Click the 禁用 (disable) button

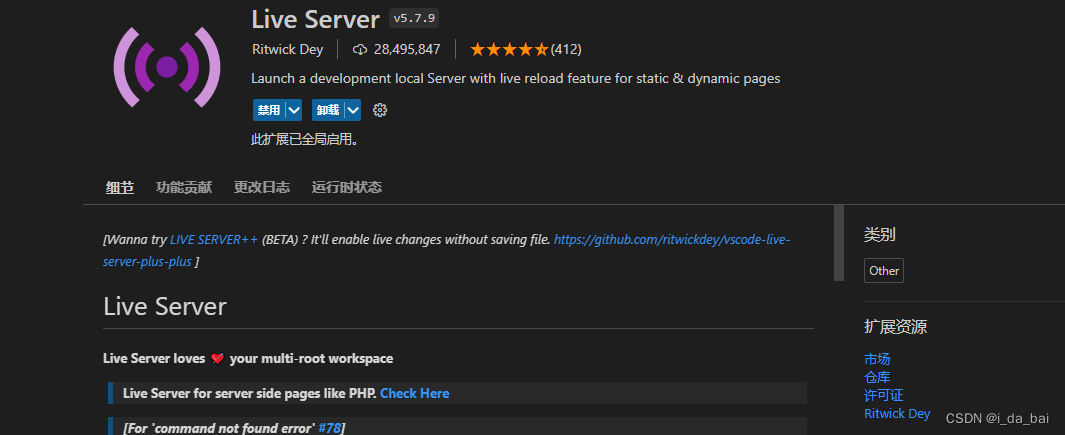269,110
